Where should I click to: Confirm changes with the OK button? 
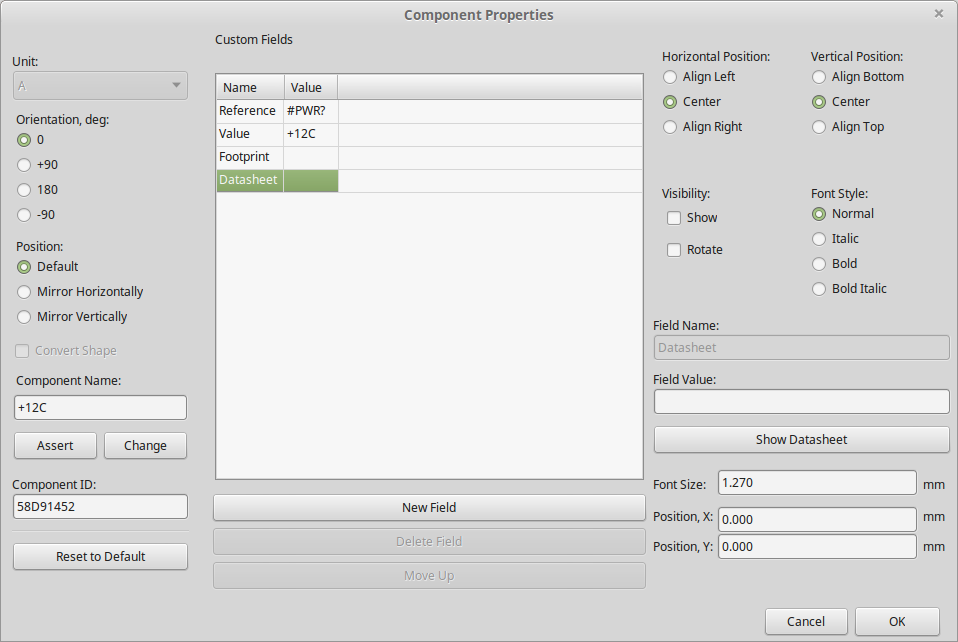pos(897,622)
